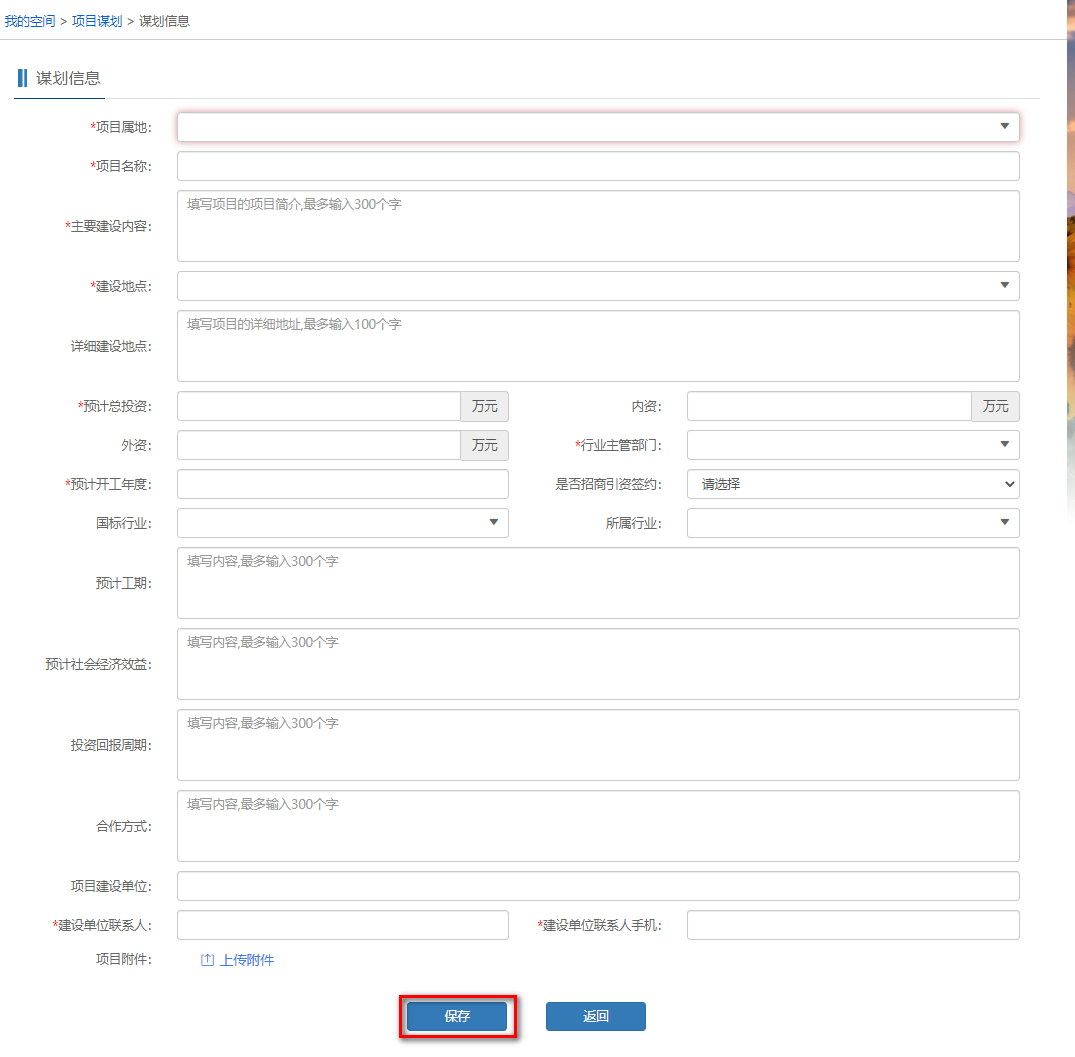Focus the 预计开工年度 input field

click(x=342, y=484)
